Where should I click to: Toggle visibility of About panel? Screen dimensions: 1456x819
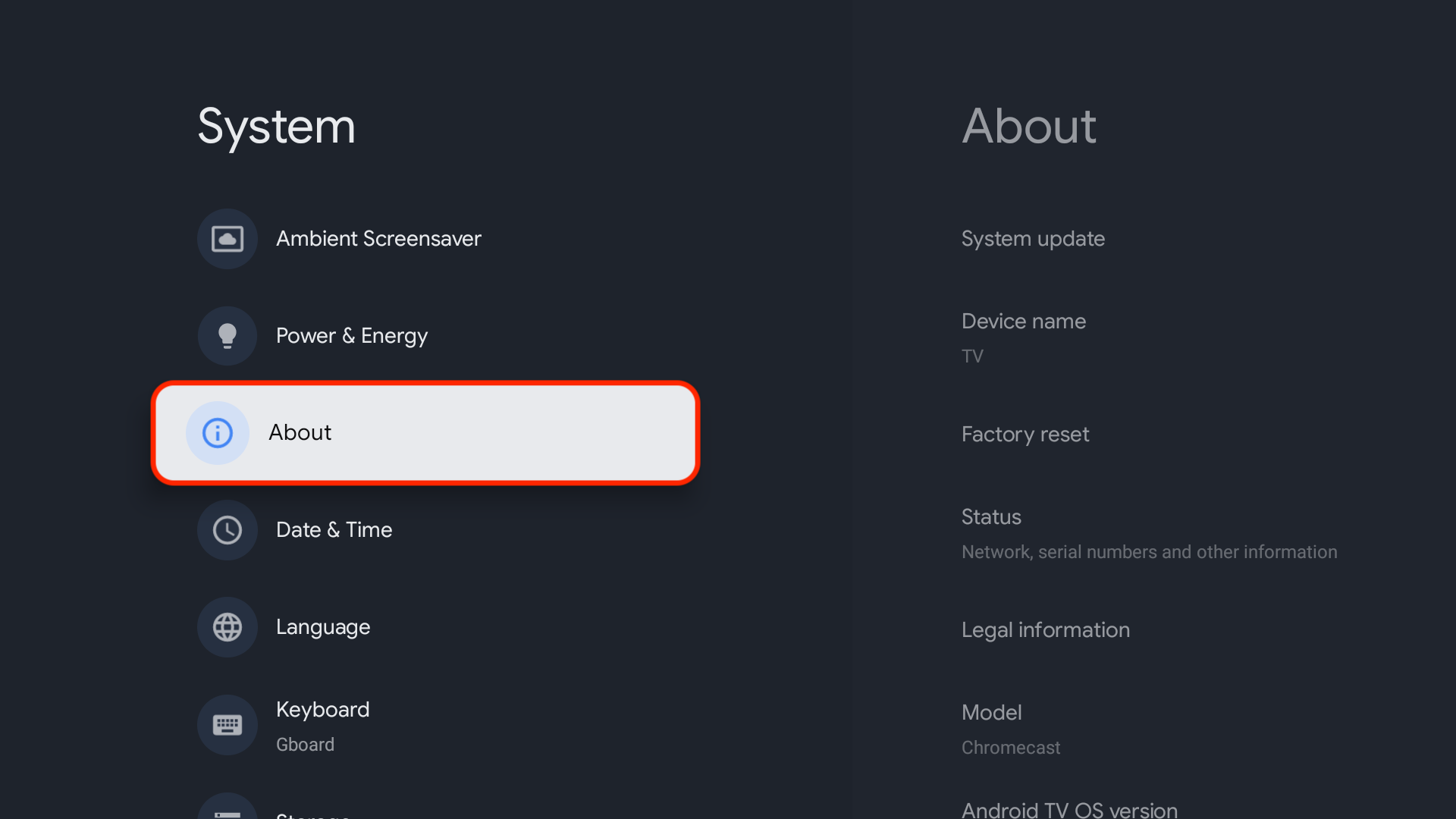tap(427, 432)
